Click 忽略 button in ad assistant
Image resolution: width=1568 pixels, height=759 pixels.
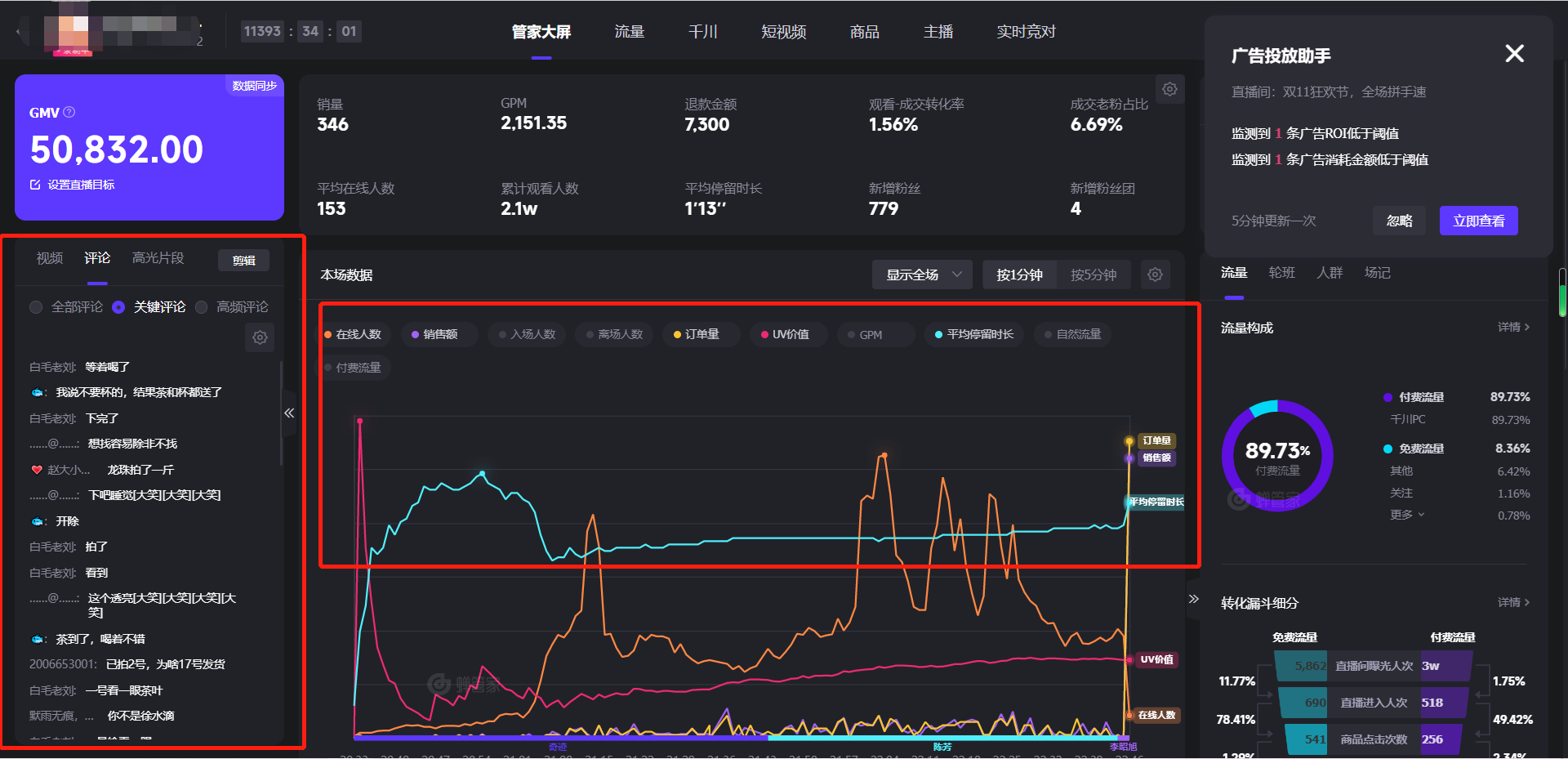pos(1399,221)
